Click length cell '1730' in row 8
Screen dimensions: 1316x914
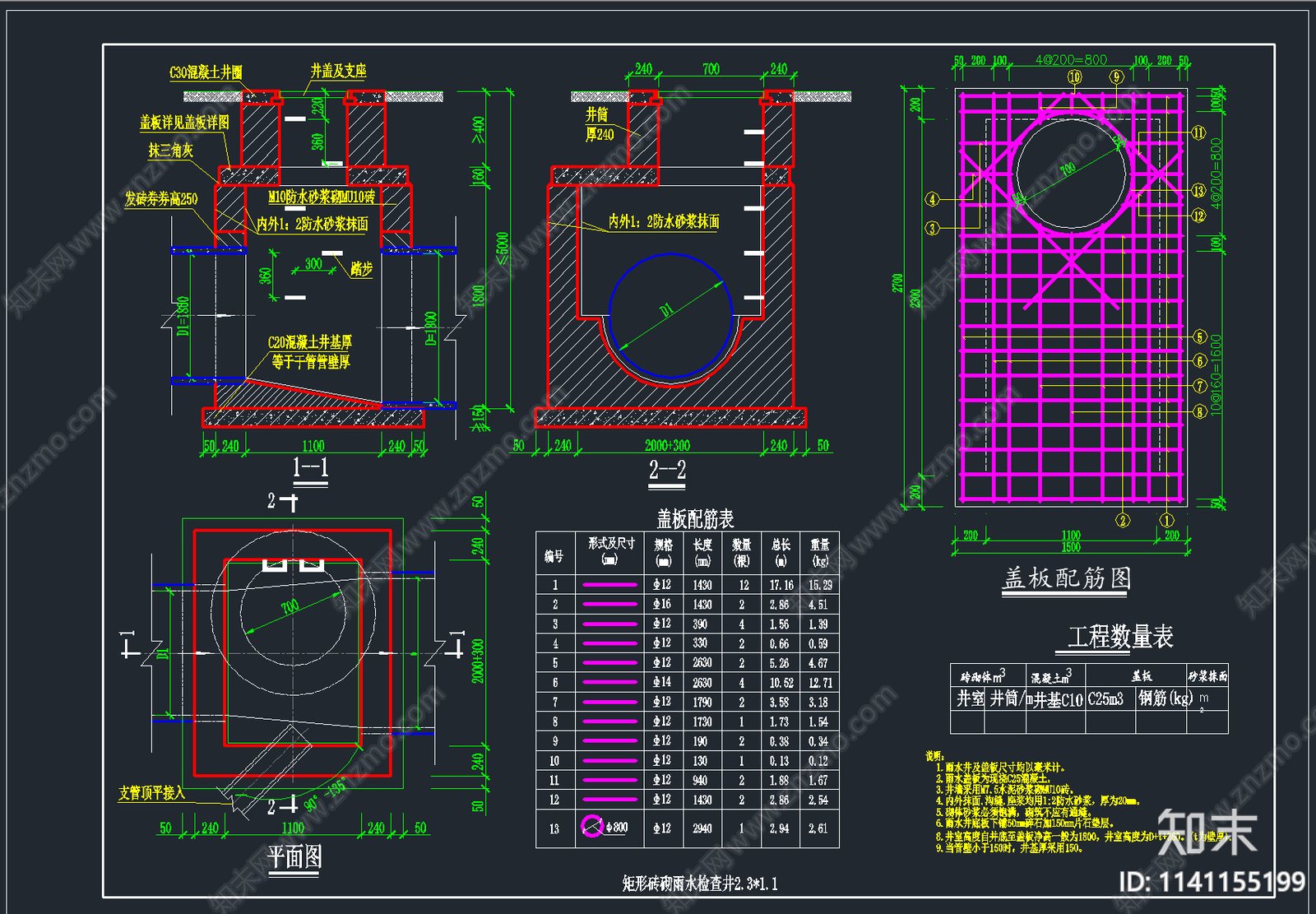[702, 722]
